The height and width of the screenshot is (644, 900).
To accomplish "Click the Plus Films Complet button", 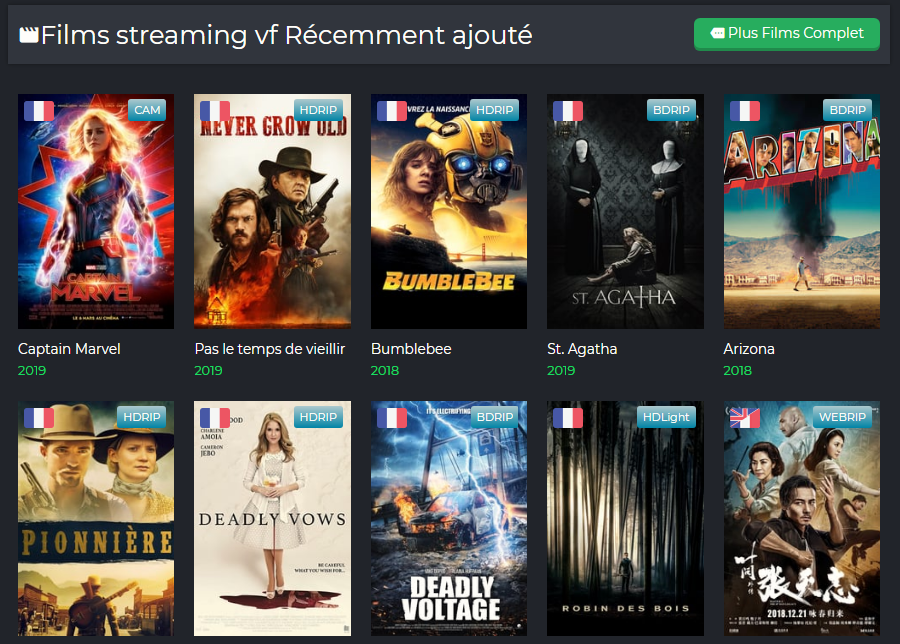I will pyautogui.click(x=786, y=34).
